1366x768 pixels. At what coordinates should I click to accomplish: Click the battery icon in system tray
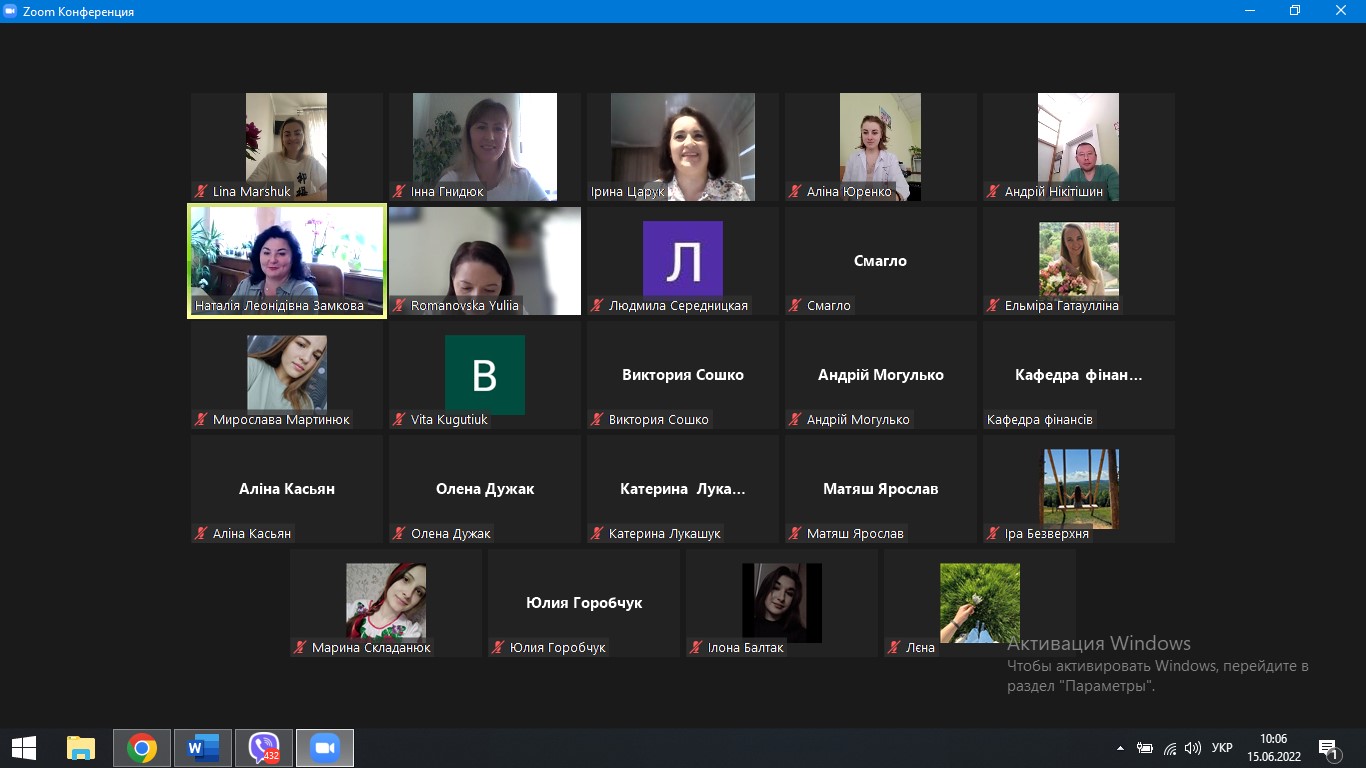tap(1145, 748)
